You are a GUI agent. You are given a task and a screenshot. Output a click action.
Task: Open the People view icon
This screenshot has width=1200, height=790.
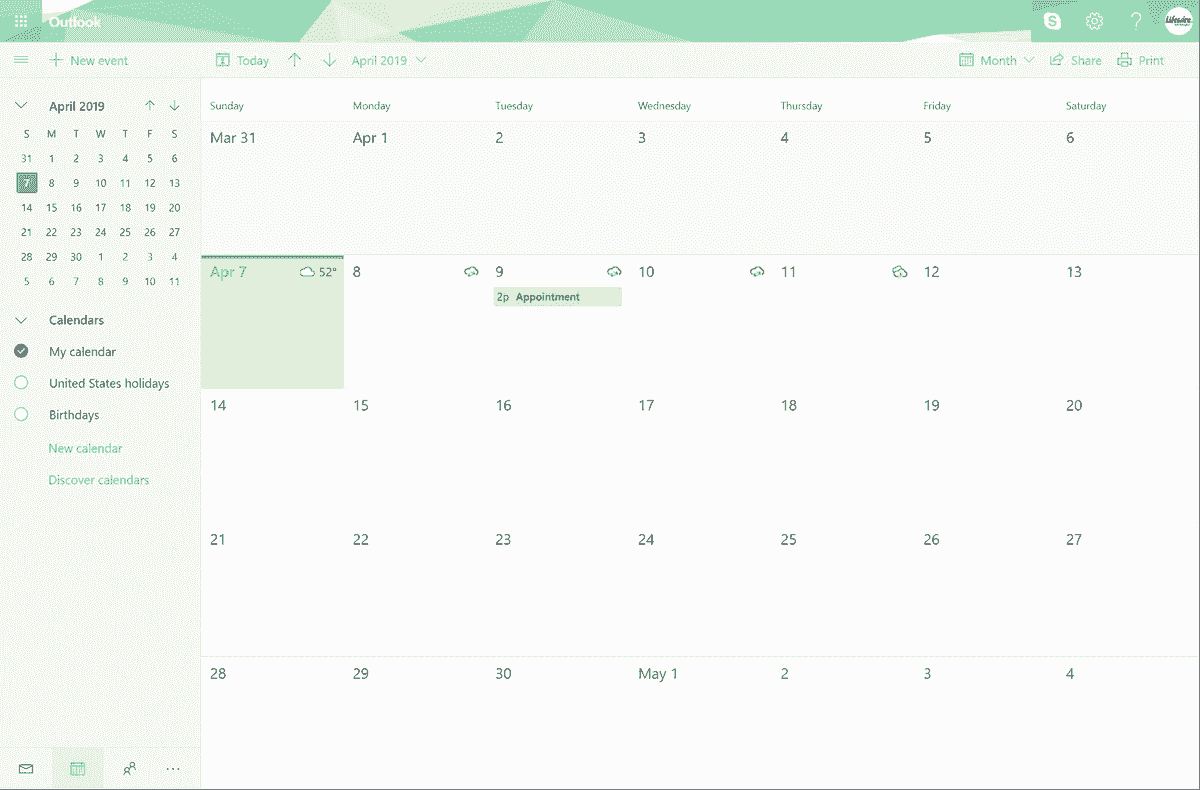coord(129,768)
